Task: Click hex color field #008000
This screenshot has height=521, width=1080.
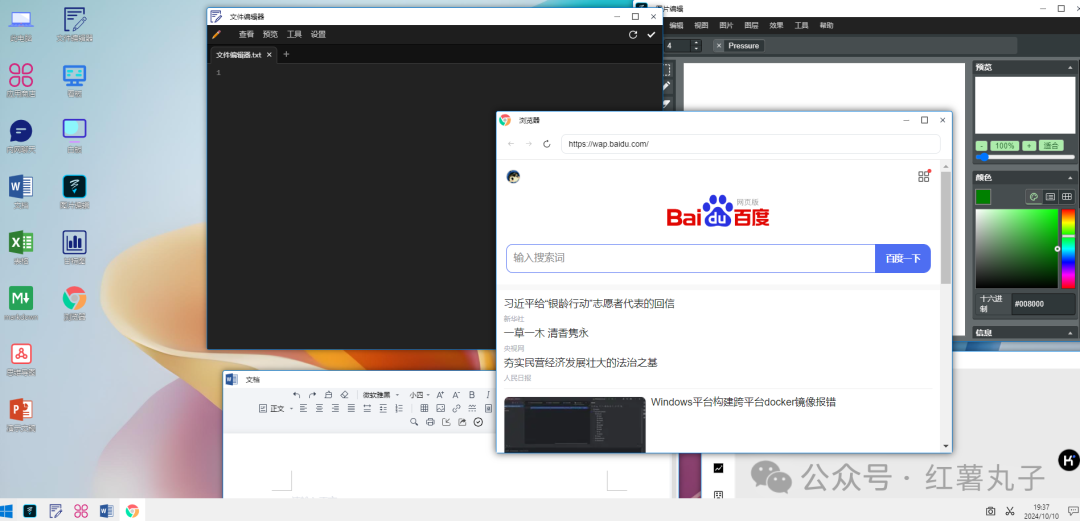Action: click(1042, 304)
